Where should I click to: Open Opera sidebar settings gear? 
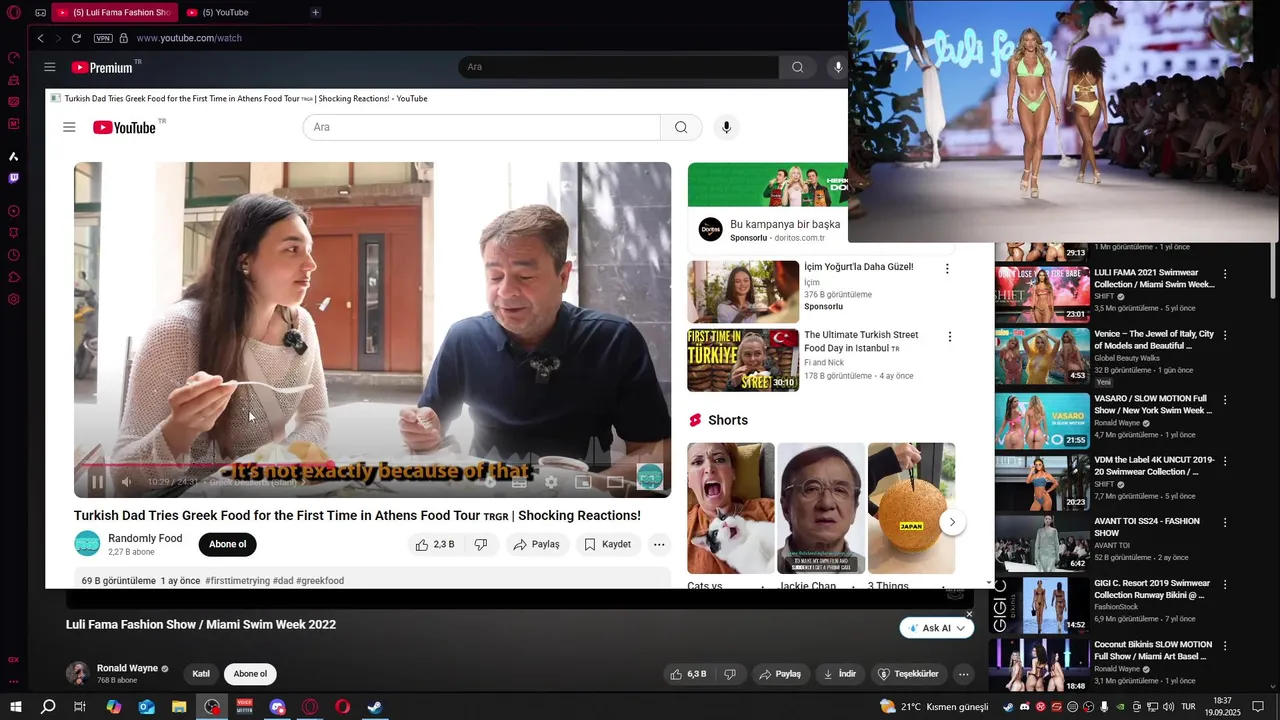[14, 299]
